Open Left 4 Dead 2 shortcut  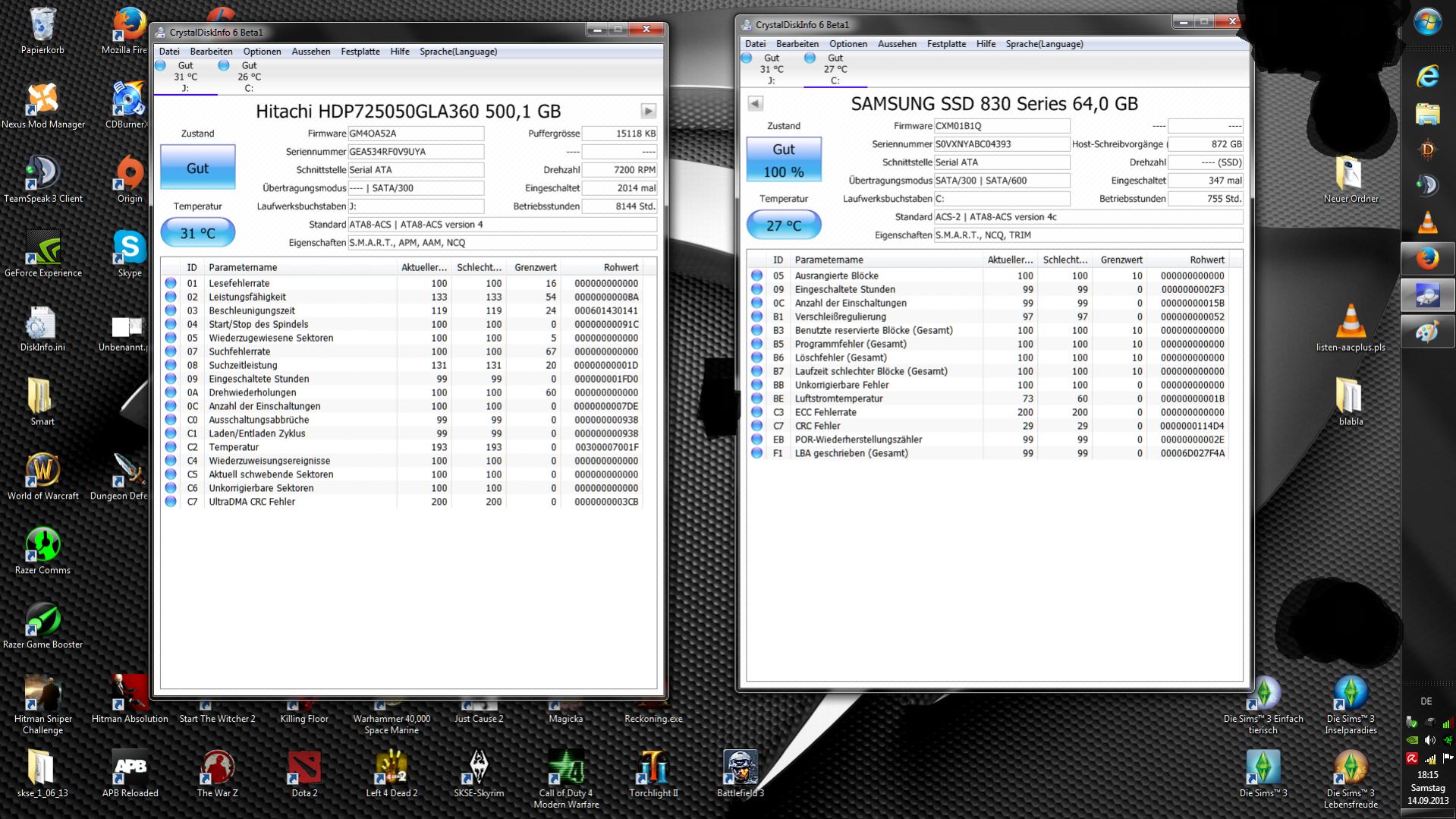(x=392, y=774)
